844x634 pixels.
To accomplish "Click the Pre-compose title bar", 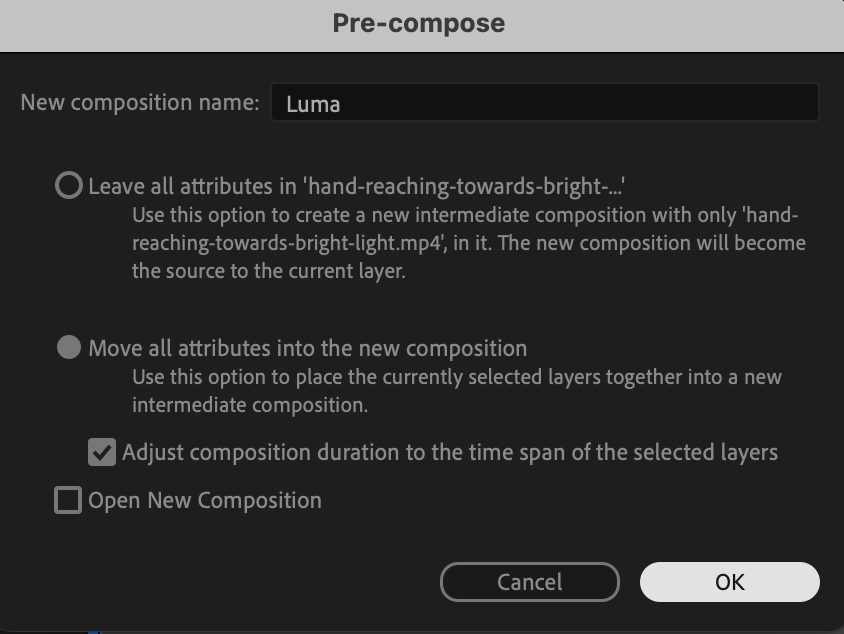I will [420, 23].
